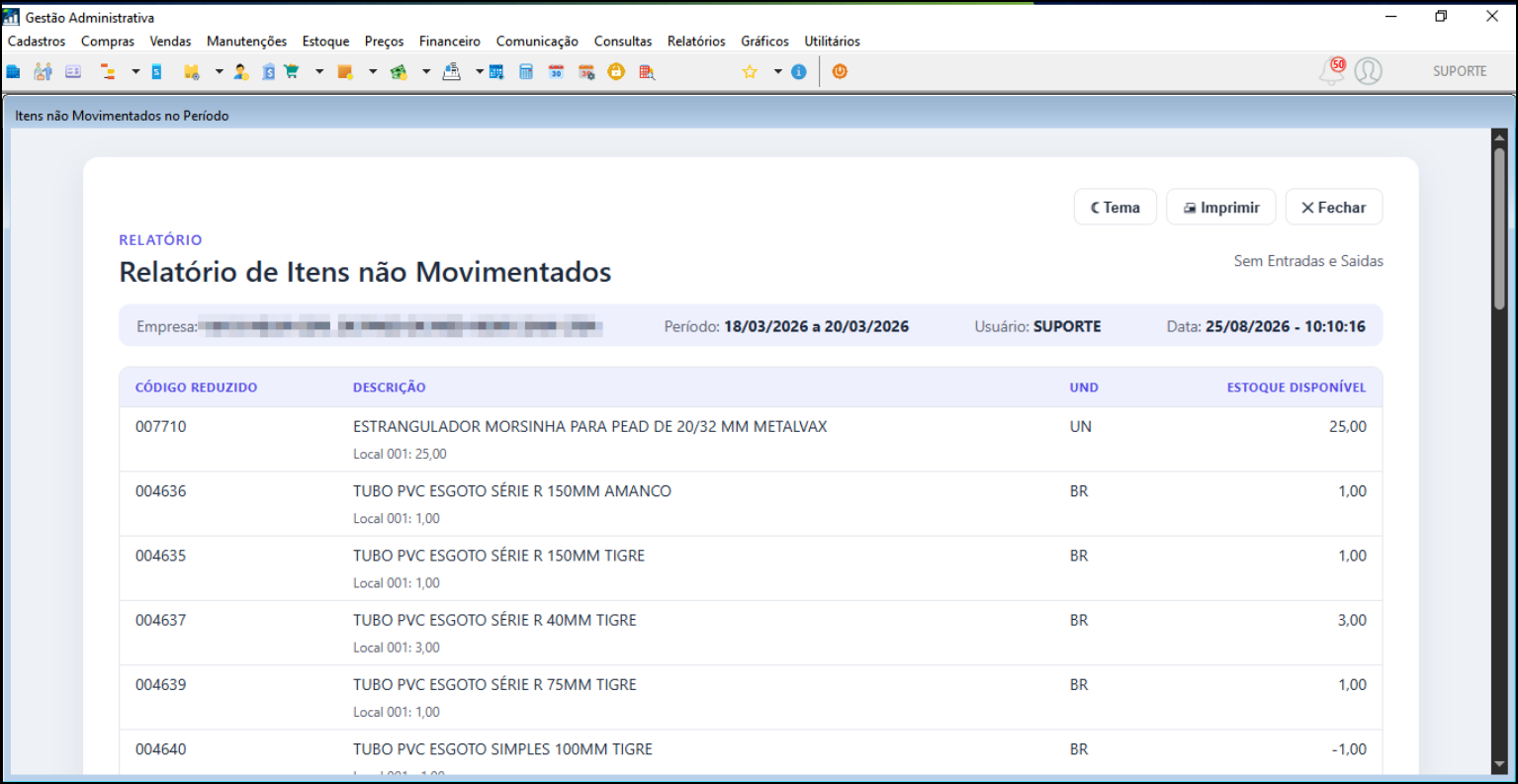The height and width of the screenshot is (784, 1518).
Task: Open the cash register toolbar icon
Action: pyautogui.click(x=451, y=71)
